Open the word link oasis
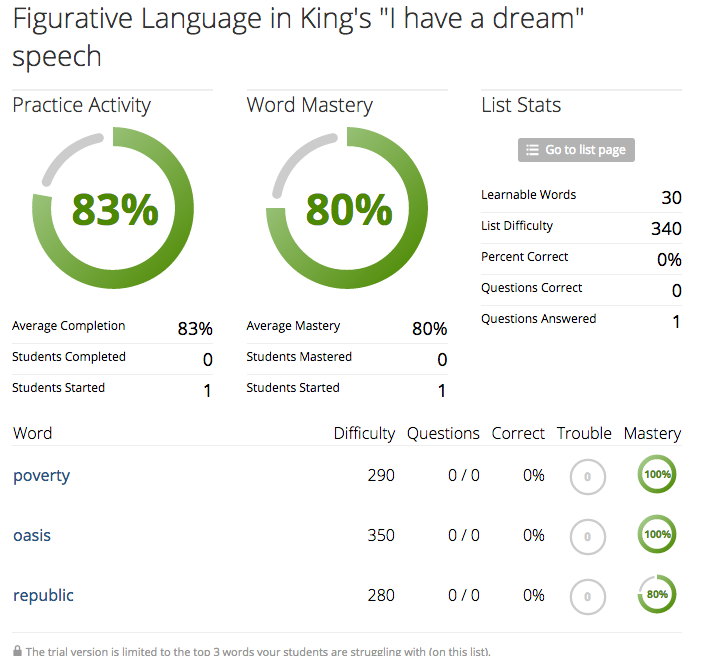The height and width of the screenshot is (656, 721). (32, 535)
